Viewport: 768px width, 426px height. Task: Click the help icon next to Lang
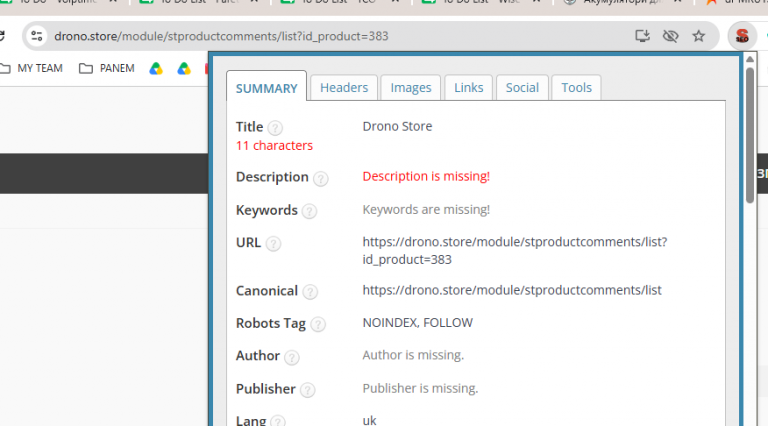pyautogui.click(x=278, y=421)
